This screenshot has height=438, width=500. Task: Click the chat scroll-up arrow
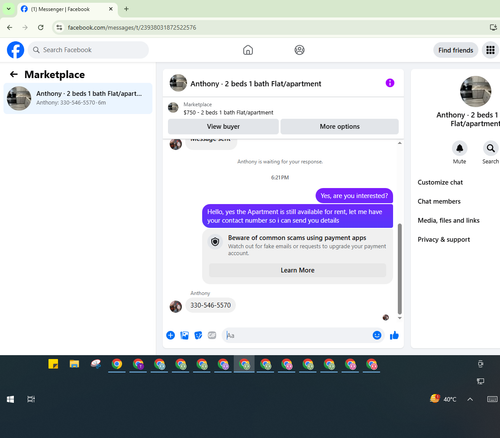pos(399,143)
